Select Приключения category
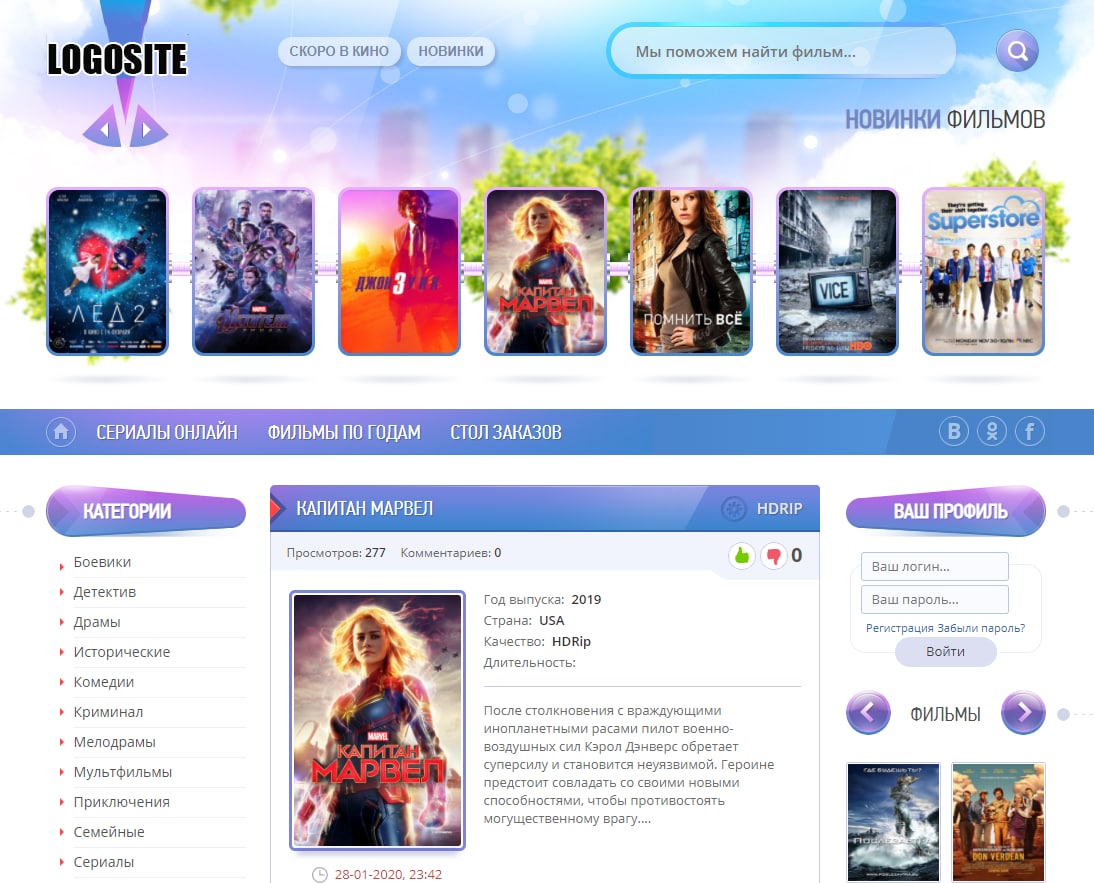Viewport: 1094px width, 883px height. [x=121, y=802]
